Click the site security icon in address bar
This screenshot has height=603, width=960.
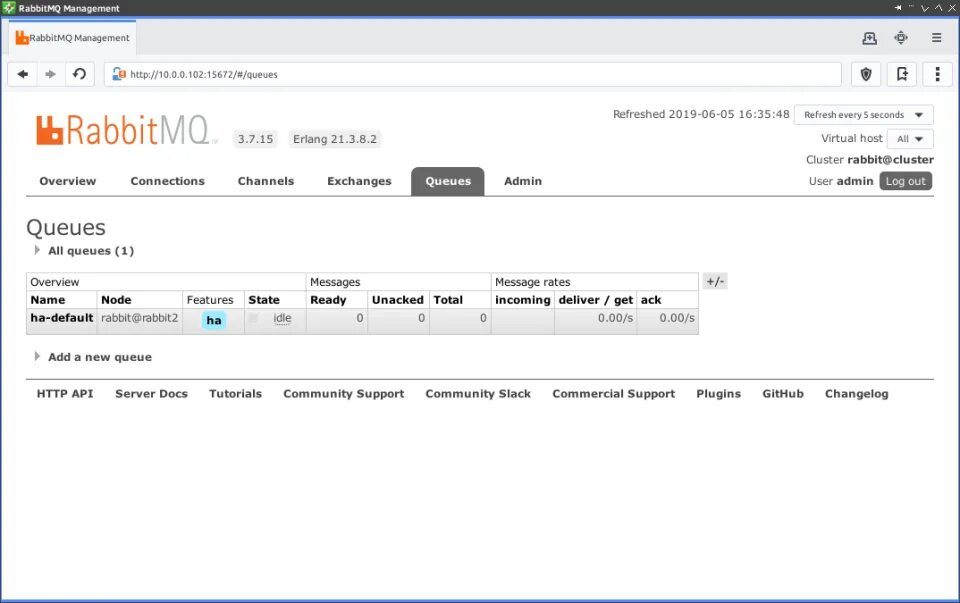pyautogui.click(x=119, y=74)
